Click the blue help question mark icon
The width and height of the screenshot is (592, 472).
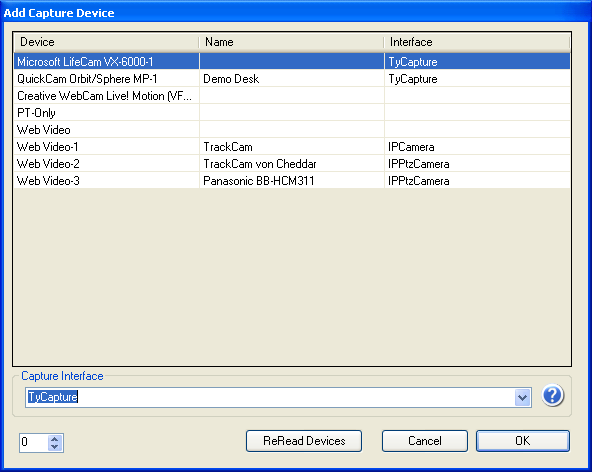point(552,396)
